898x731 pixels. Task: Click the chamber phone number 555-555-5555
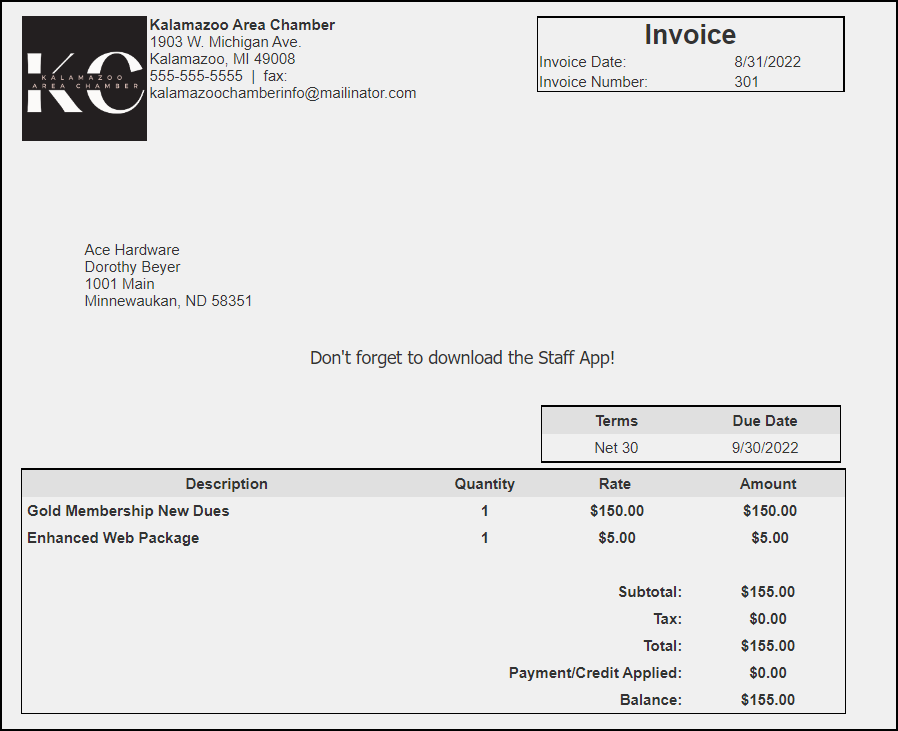tap(196, 76)
